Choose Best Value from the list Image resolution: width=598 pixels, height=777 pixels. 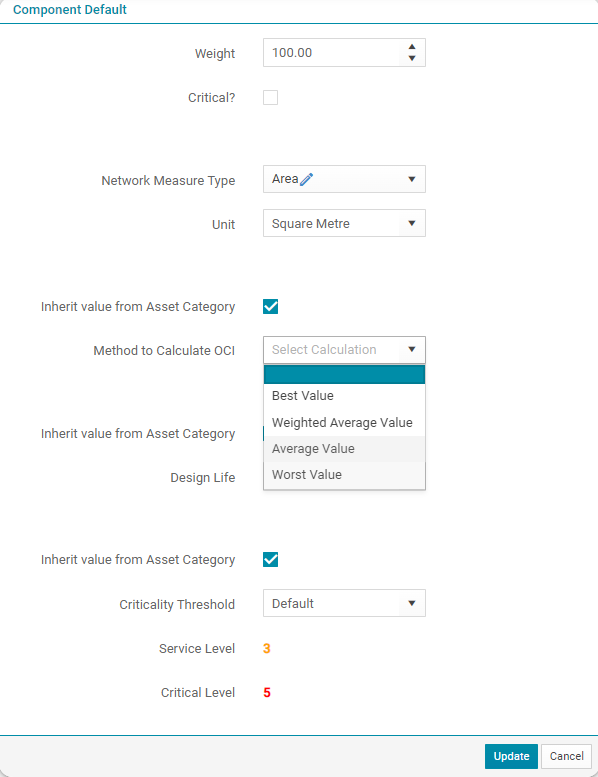tap(344, 396)
